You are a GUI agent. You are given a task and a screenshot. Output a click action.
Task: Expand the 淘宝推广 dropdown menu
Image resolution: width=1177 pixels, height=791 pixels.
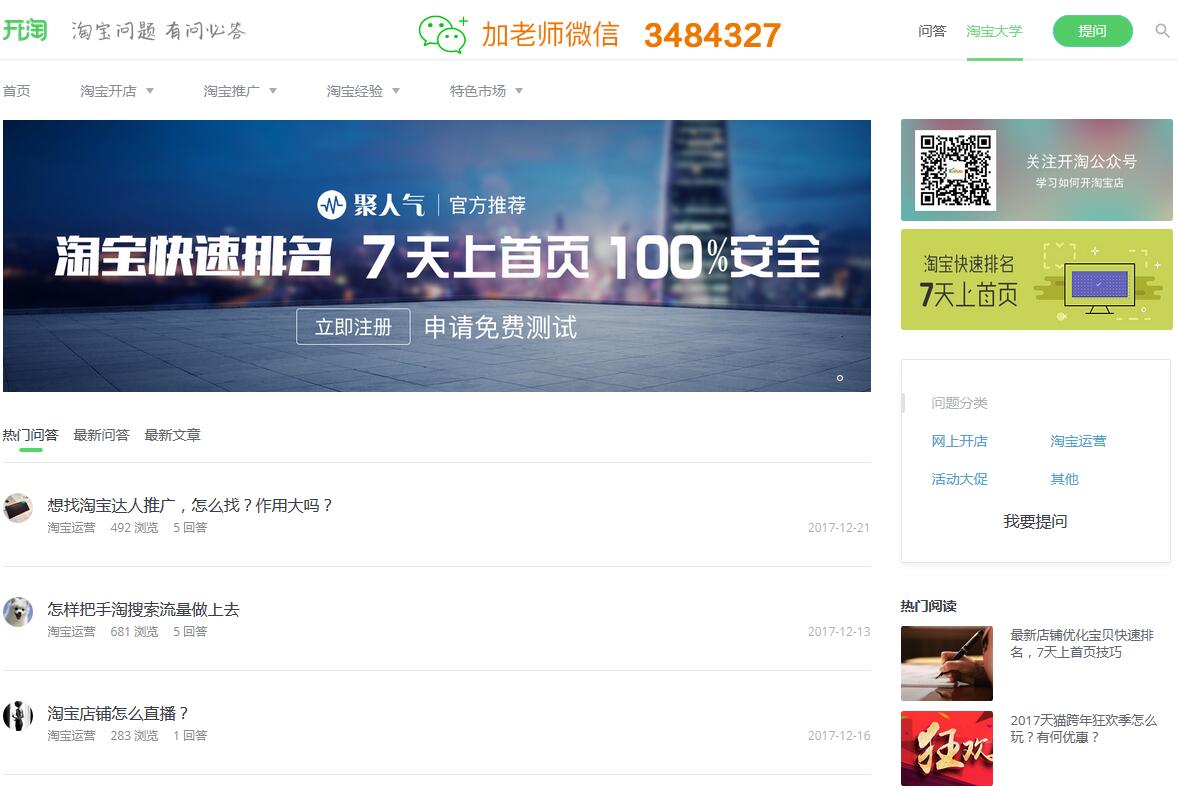point(239,91)
